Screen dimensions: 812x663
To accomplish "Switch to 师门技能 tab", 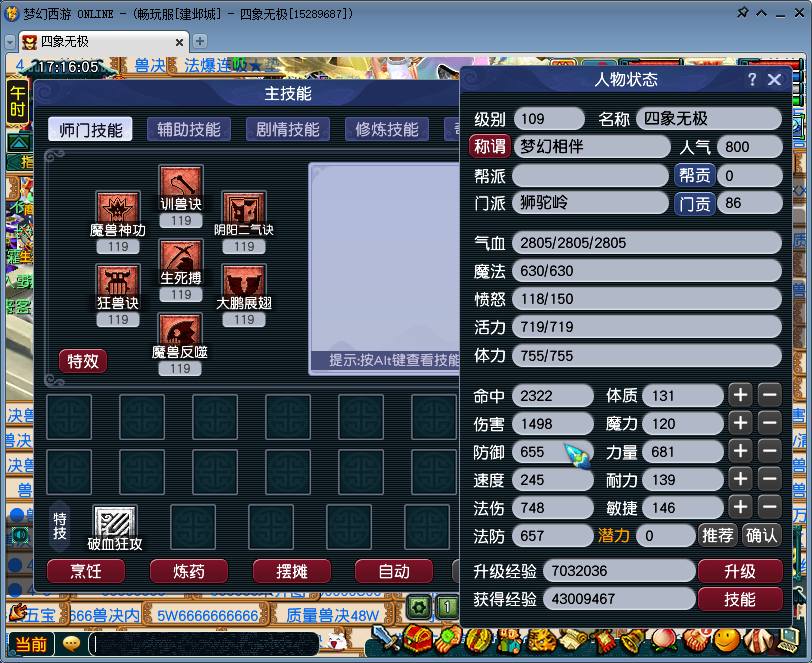I will pyautogui.click(x=90, y=129).
